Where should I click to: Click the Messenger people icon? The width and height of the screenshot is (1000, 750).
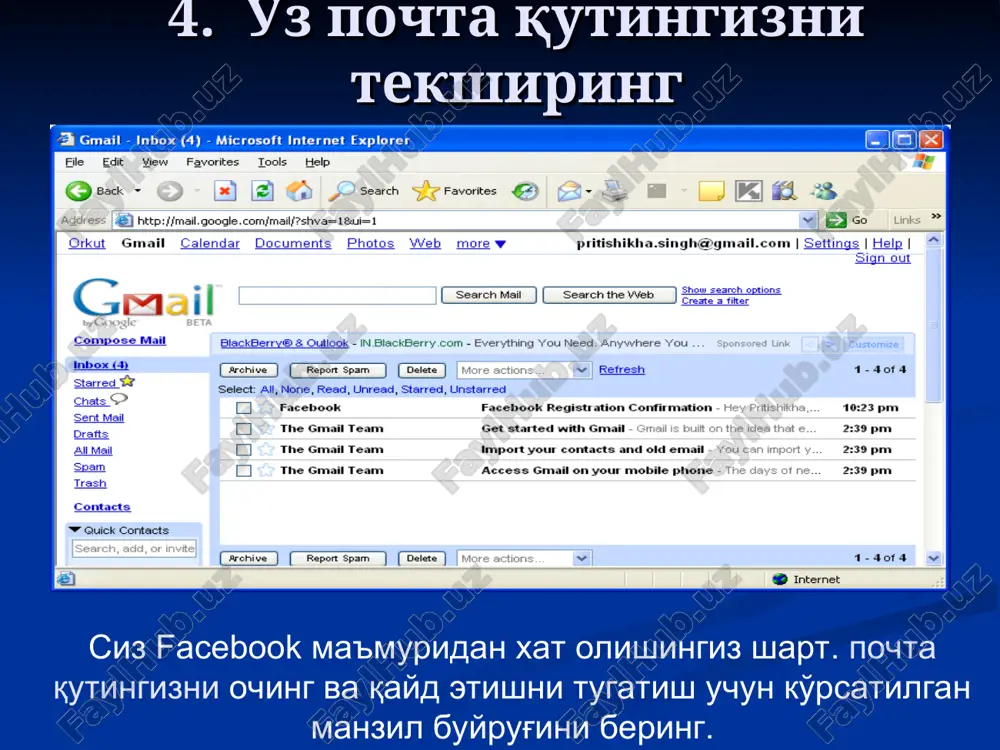click(x=823, y=191)
